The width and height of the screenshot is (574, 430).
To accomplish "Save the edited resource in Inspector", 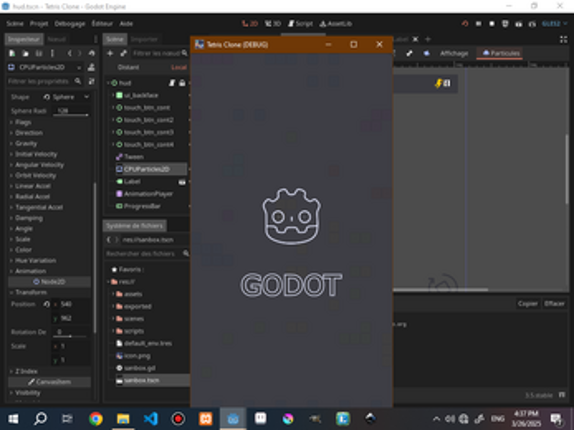I will [38, 53].
